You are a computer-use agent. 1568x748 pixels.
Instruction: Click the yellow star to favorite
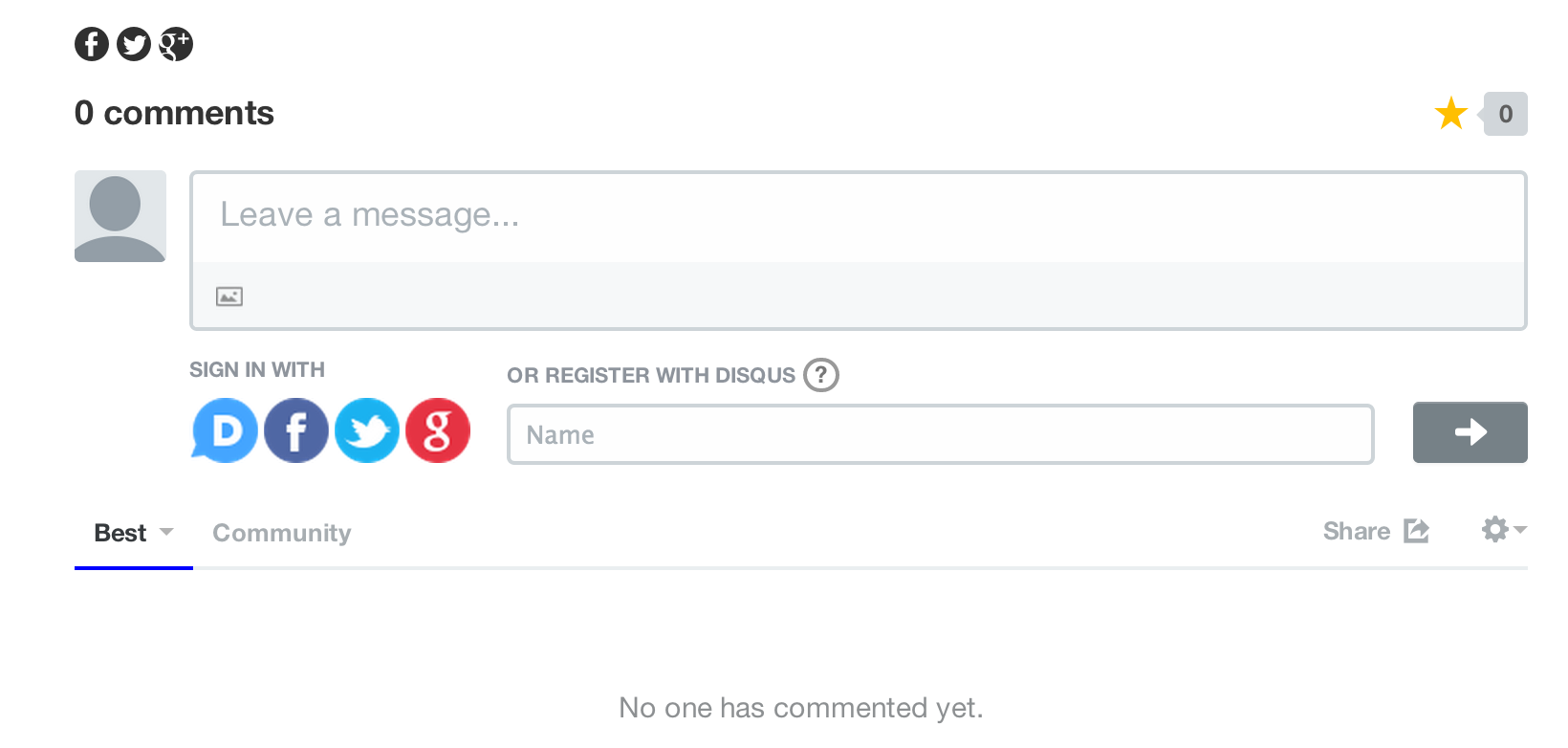point(1451,114)
